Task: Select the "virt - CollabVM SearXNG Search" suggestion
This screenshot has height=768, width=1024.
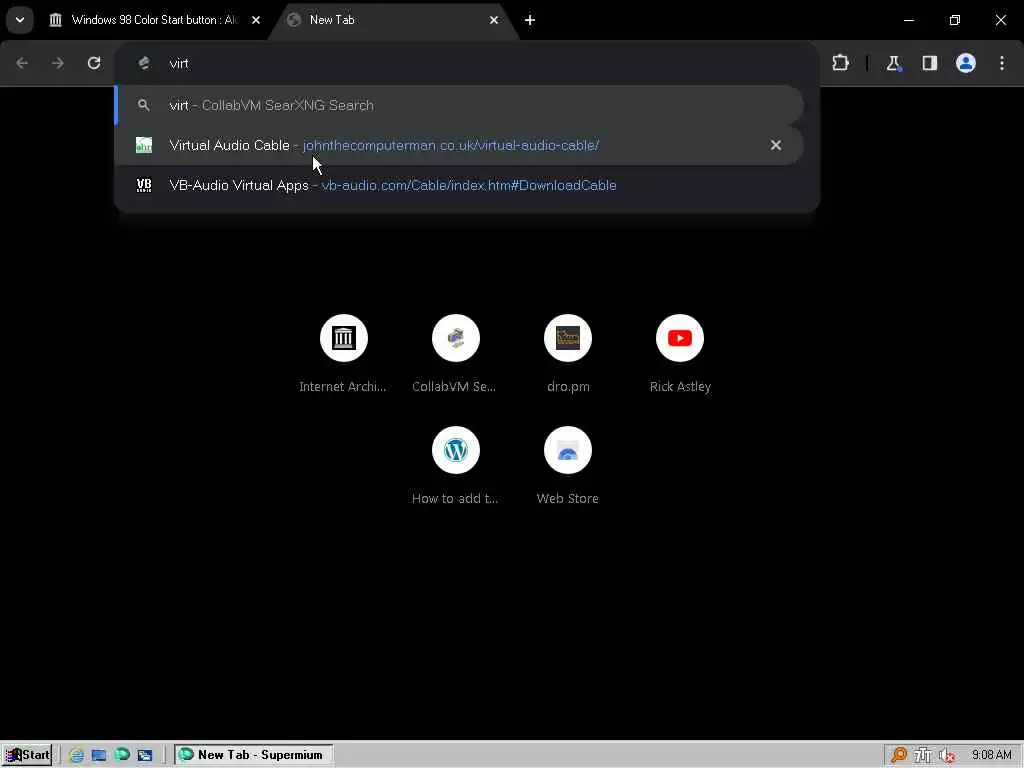Action: [460, 105]
